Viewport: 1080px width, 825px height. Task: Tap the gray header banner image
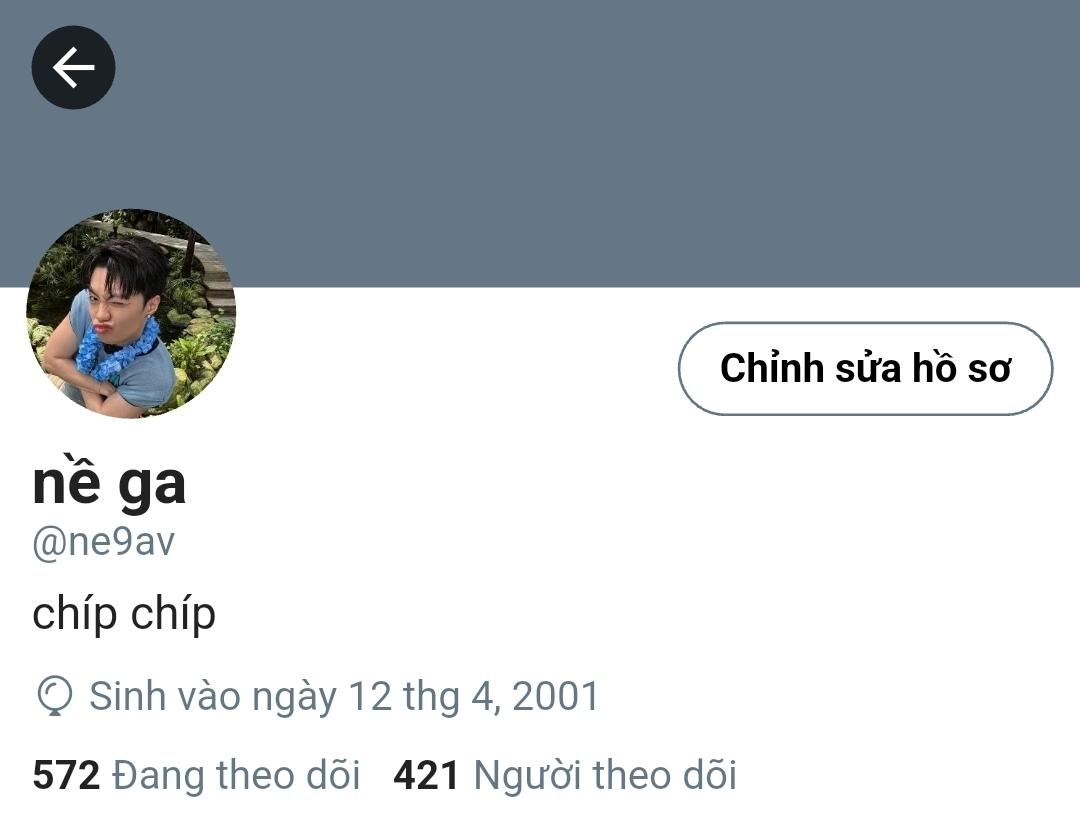click(540, 143)
